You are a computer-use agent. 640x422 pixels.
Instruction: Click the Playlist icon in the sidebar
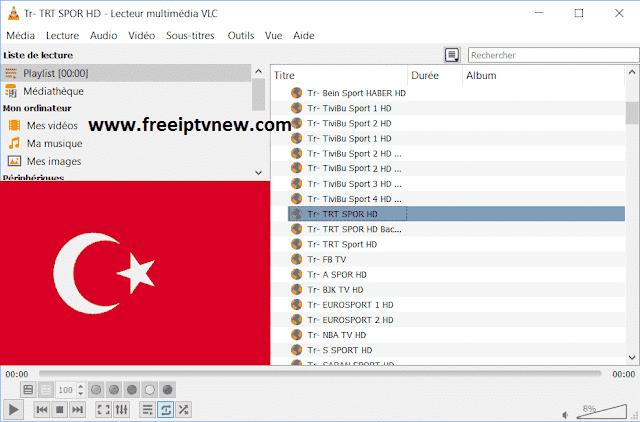[x=11, y=73]
